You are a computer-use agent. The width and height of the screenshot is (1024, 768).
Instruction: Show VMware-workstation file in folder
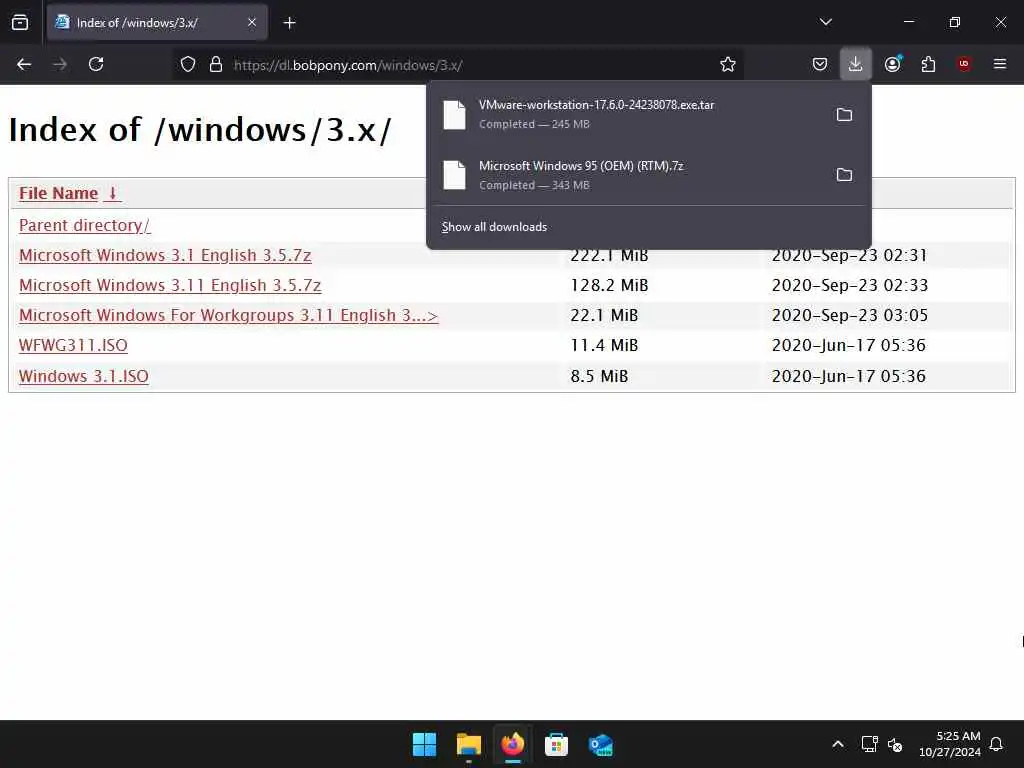click(844, 115)
